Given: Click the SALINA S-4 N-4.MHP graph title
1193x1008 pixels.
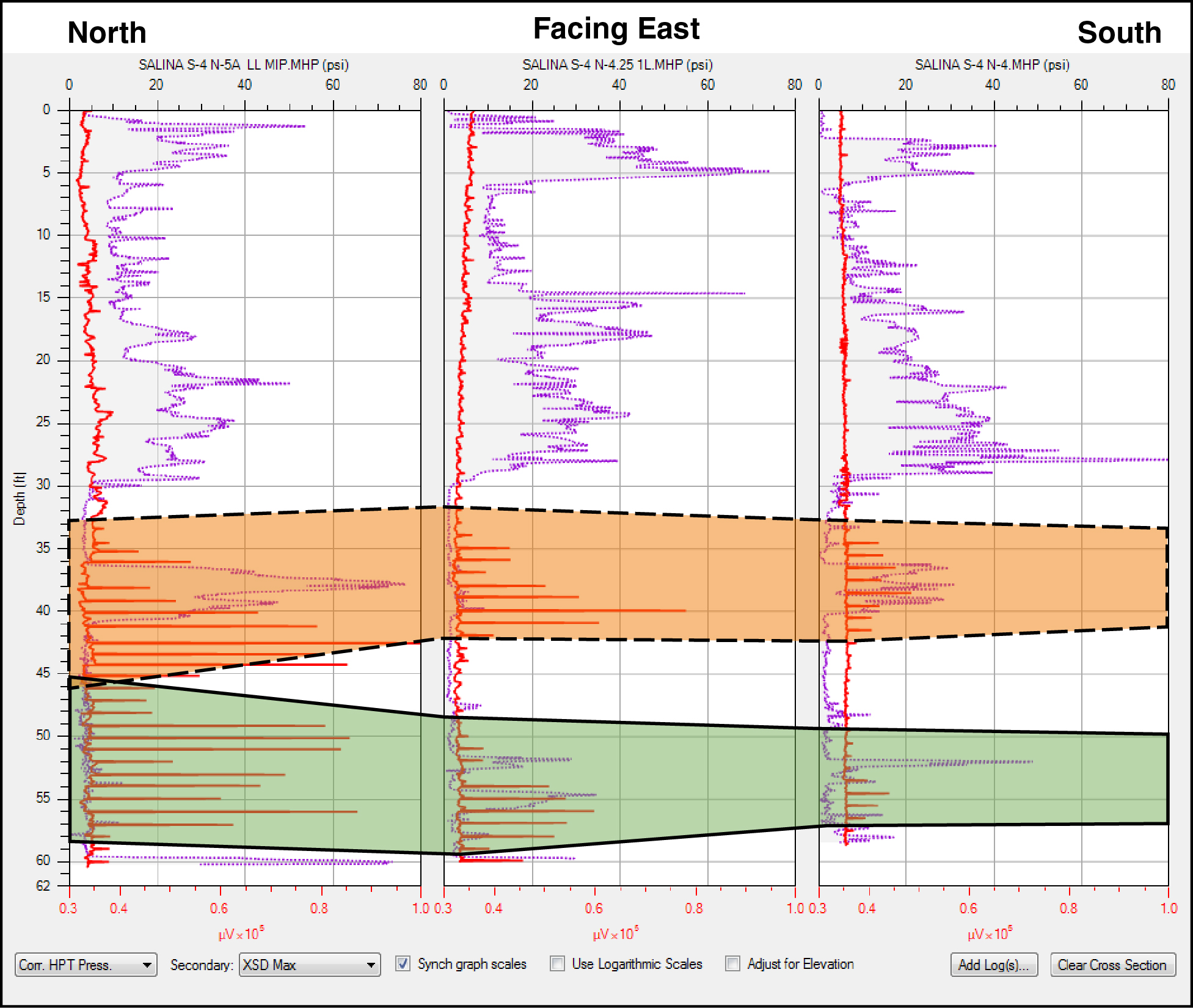Looking at the screenshot, I should (x=991, y=65).
